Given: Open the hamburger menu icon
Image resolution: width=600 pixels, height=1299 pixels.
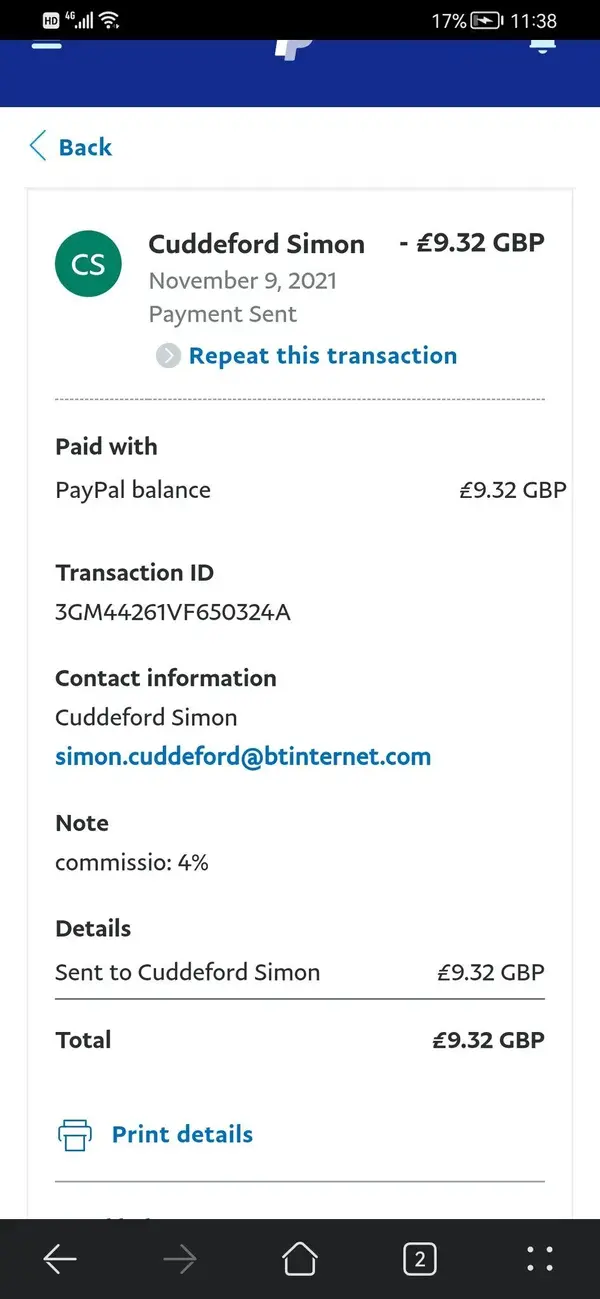Looking at the screenshot, I should (x=47, y=45).
